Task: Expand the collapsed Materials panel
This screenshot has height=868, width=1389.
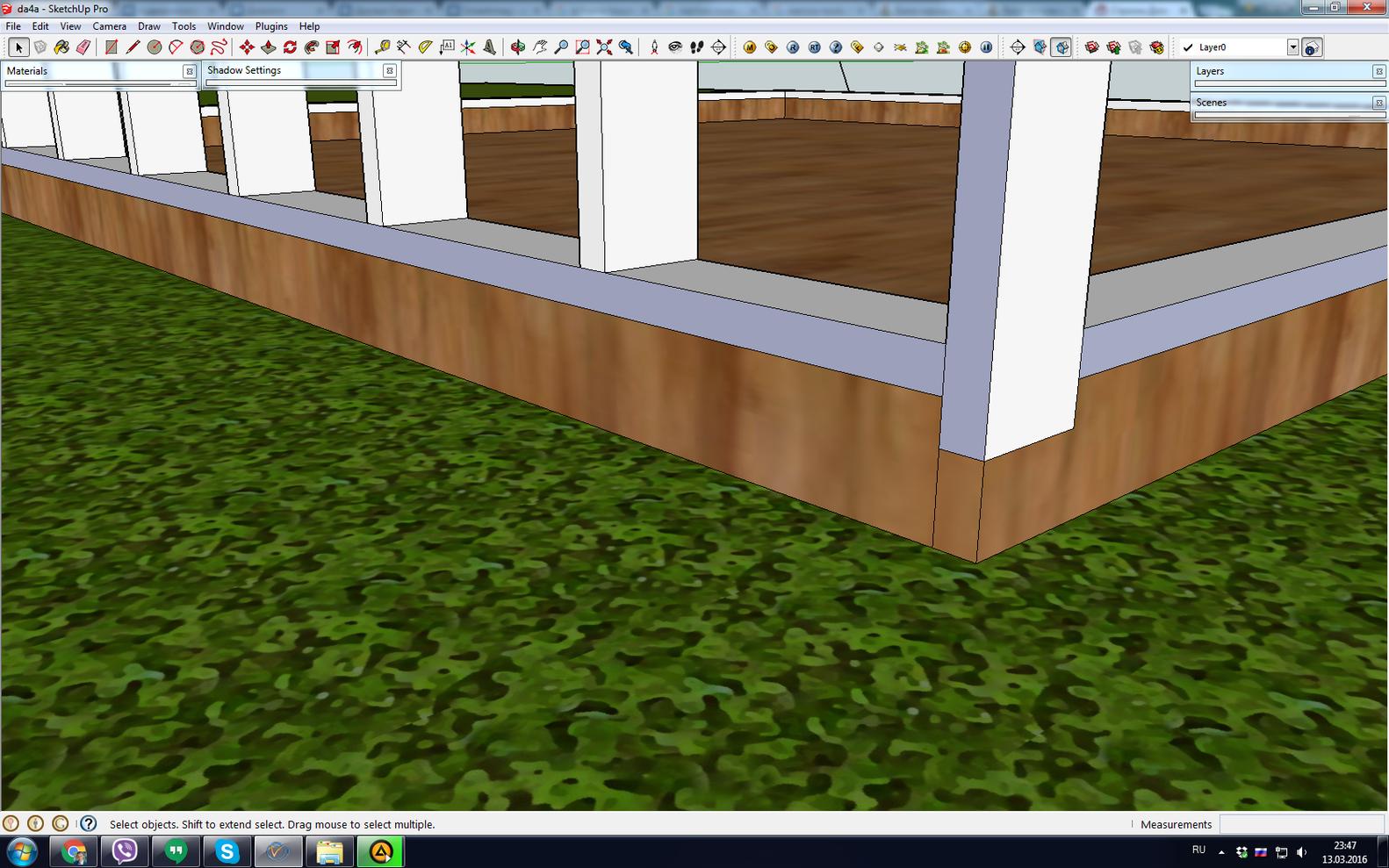Action: point(27,71)
